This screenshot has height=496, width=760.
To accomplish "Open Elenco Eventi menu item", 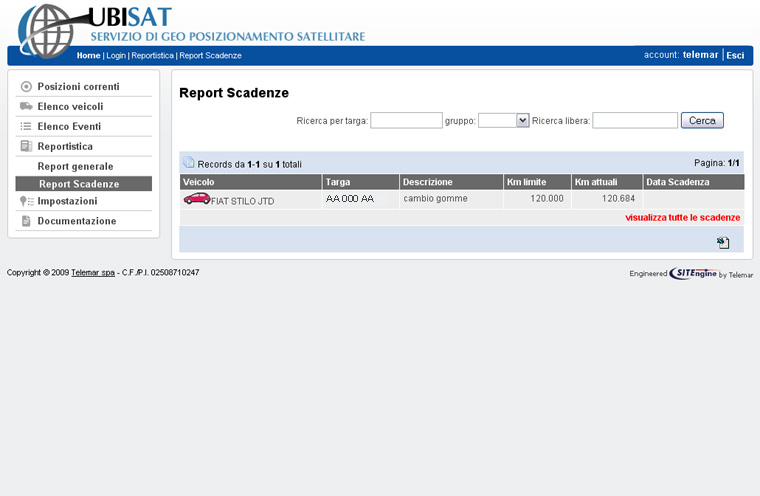I will [x=69, y=126].
